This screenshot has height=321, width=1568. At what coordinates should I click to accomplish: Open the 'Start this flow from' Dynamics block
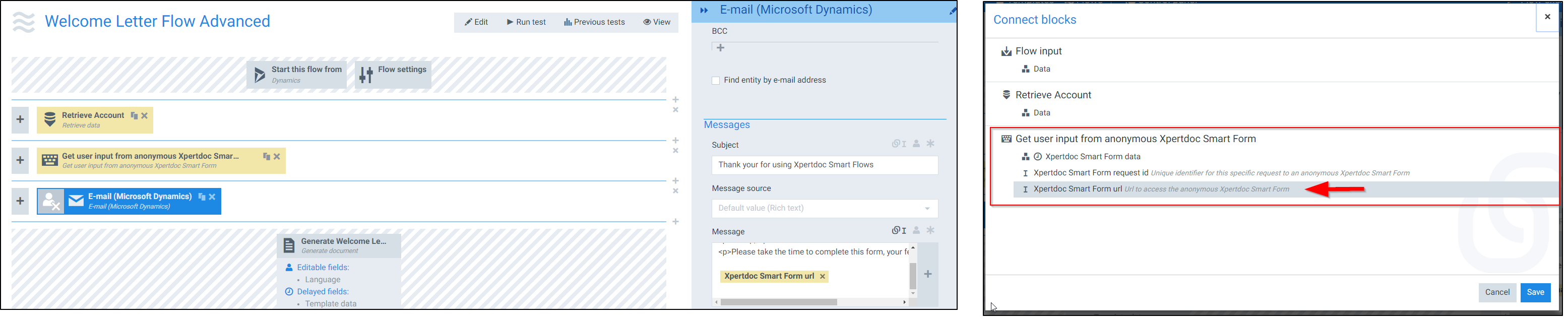pyautogui.click(x=297, y=74)
